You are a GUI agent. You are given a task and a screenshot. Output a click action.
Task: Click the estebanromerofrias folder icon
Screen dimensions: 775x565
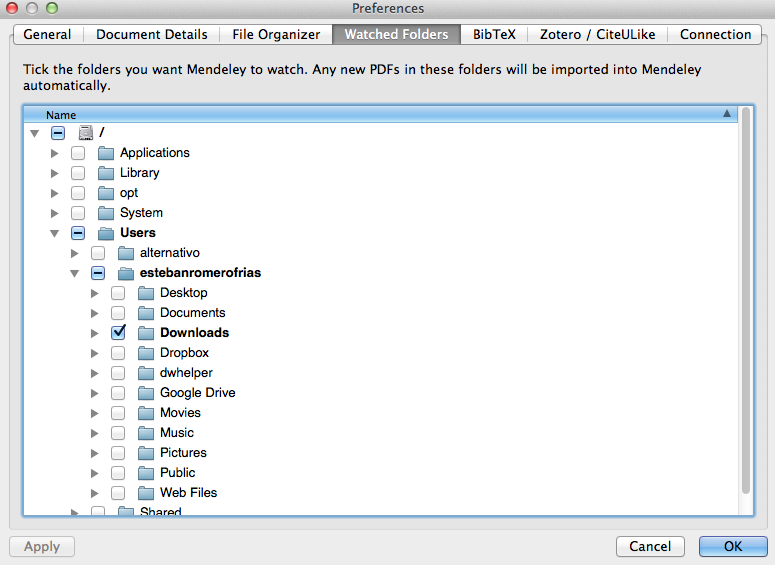pos(126,273)
